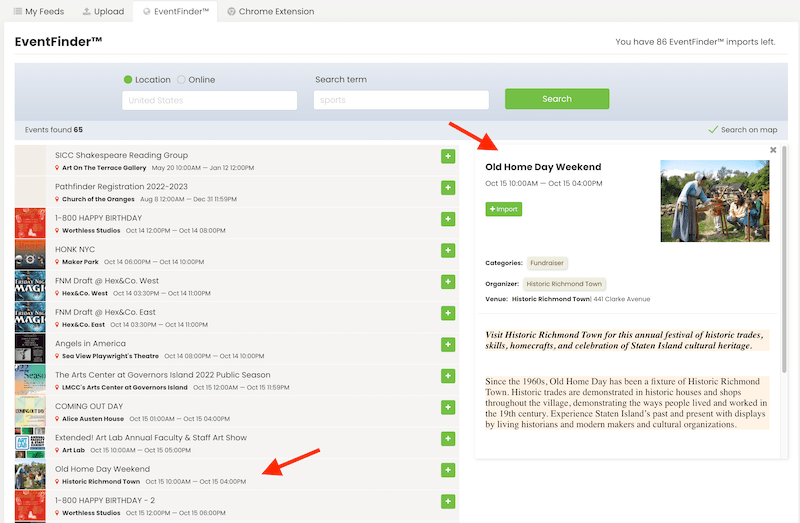
Task: Add Pathfinder Registration 2022-2023 with plus icon
Action: pos(448,188)
